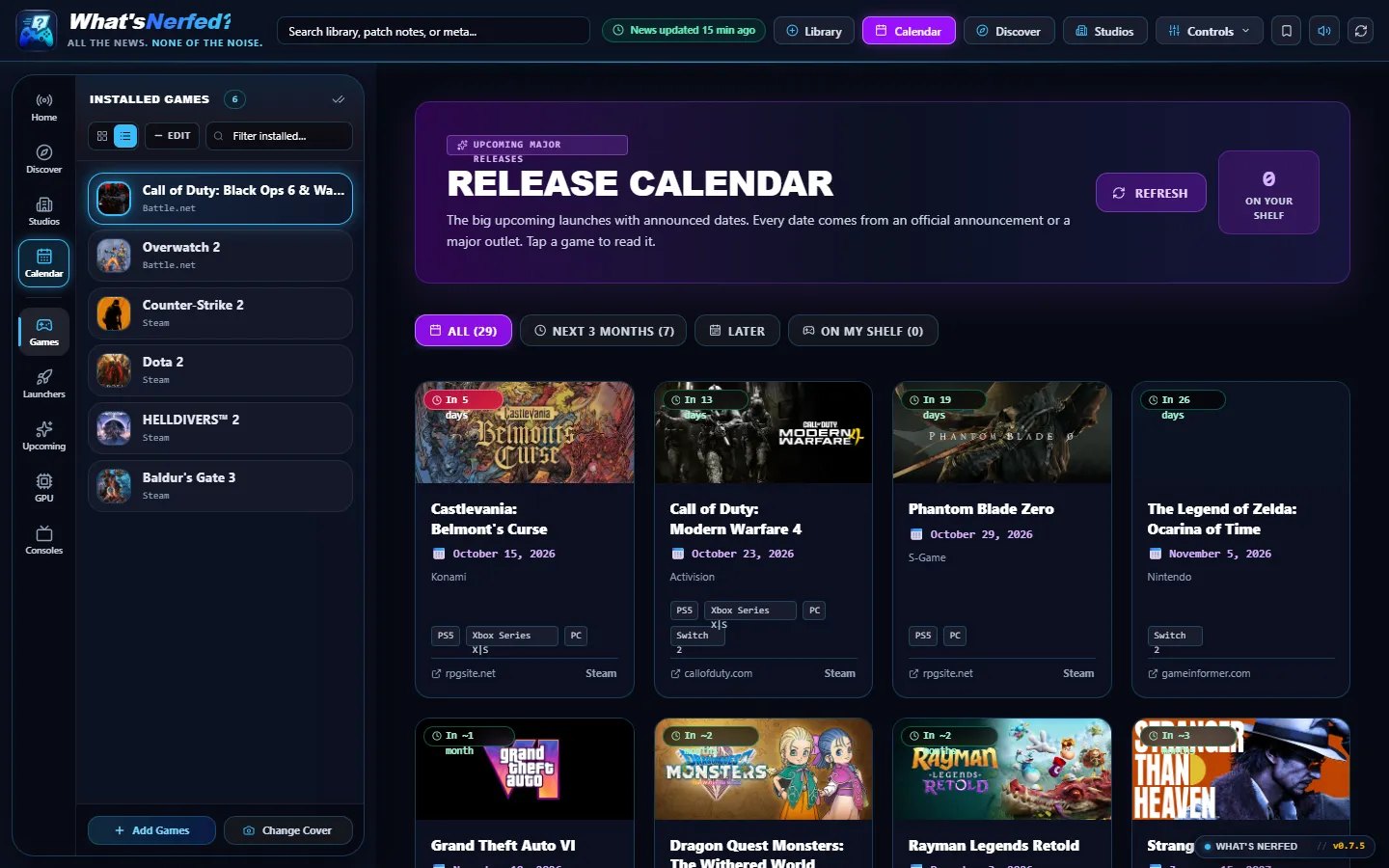Switch installed games to list view
1389x868 pixels.
(125, 136)
